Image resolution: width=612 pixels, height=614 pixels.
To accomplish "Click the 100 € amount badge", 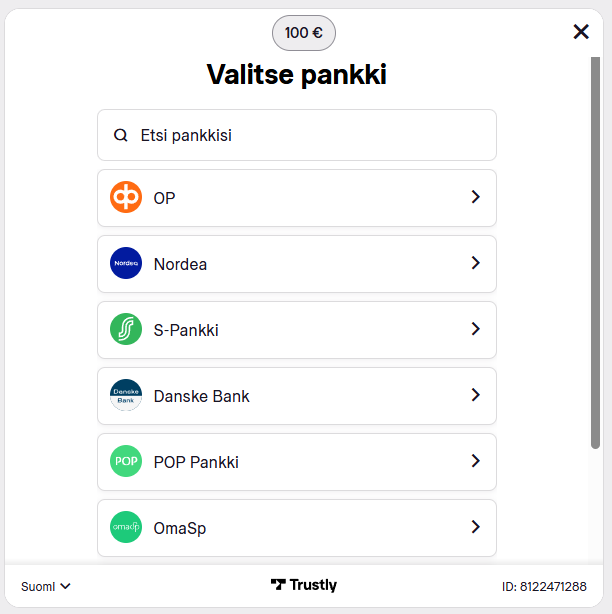I will pos(304,33).
